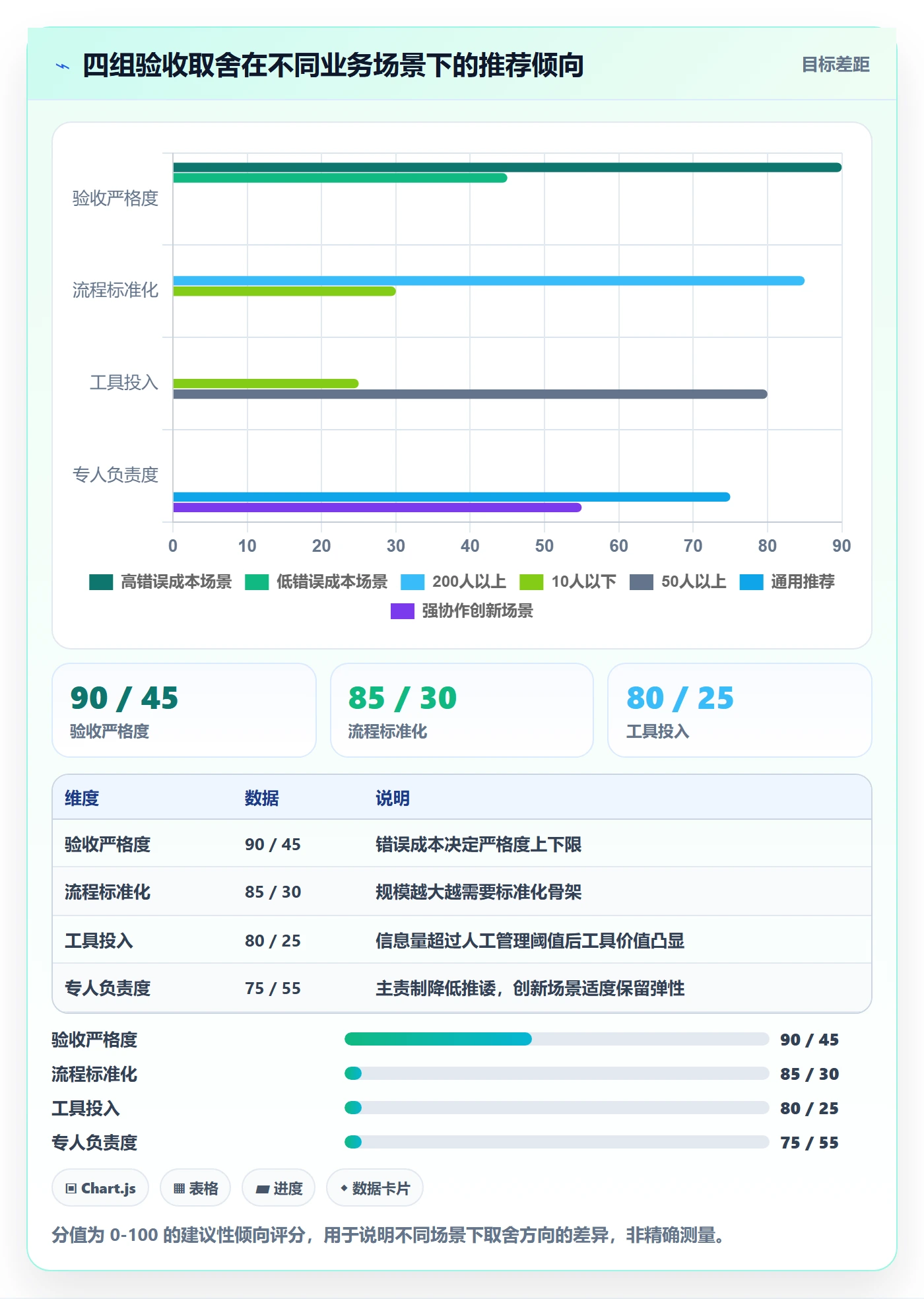This screenshot has width=924, height=1299.
Task: Click the 验收严格度 progress bar
Action: coord(556,1039)
